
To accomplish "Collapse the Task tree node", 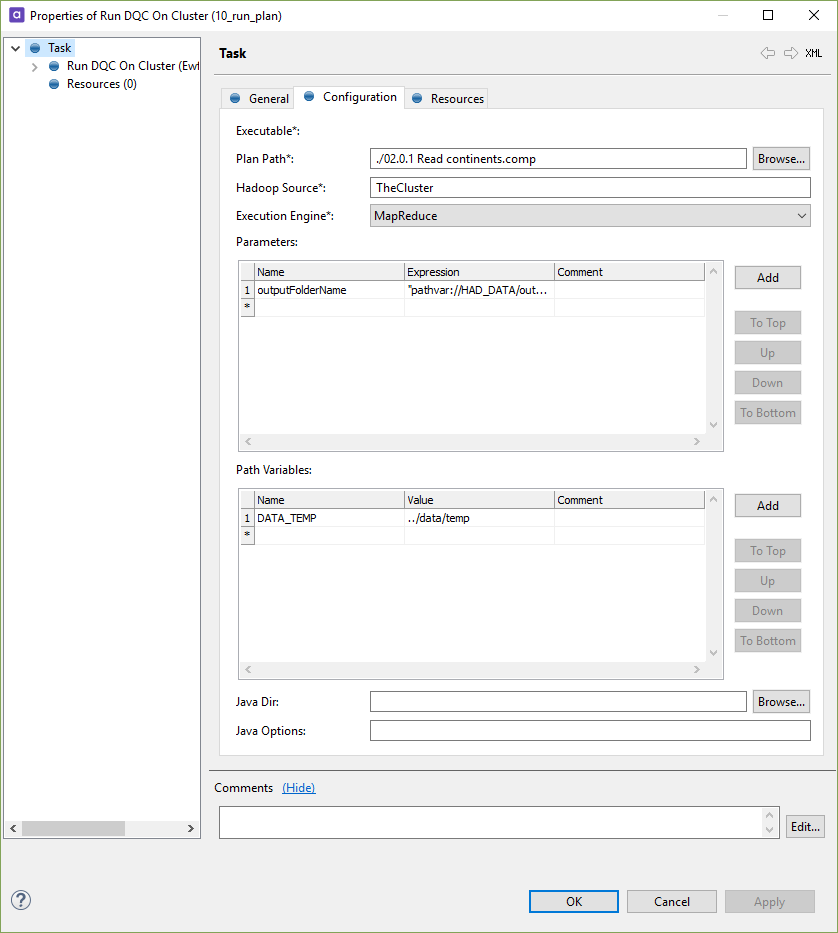I will (14, 47).
